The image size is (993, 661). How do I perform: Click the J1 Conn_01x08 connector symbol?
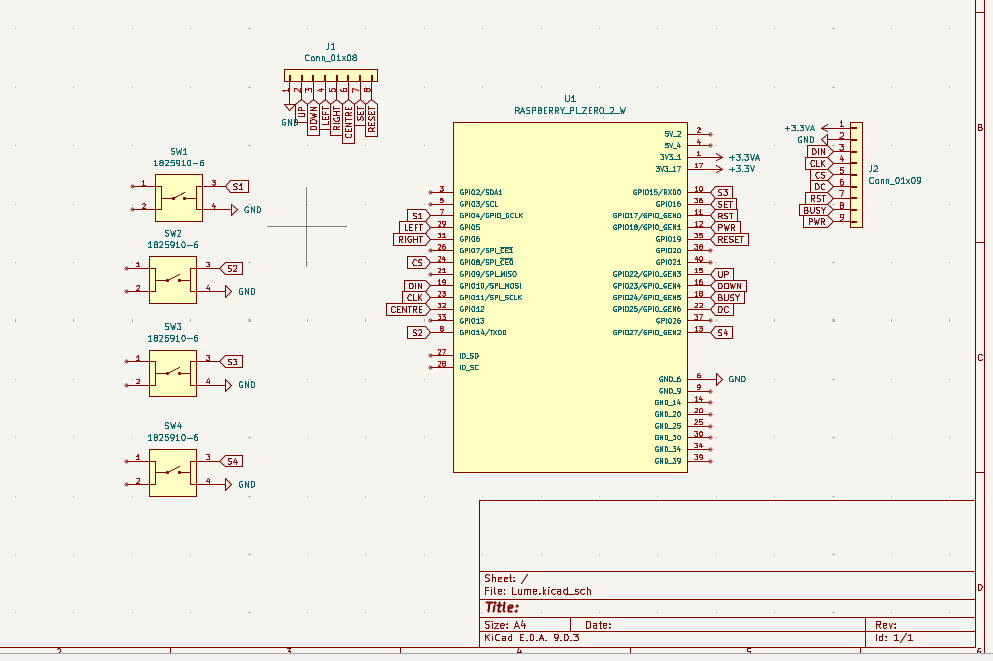tap(330, 74)
